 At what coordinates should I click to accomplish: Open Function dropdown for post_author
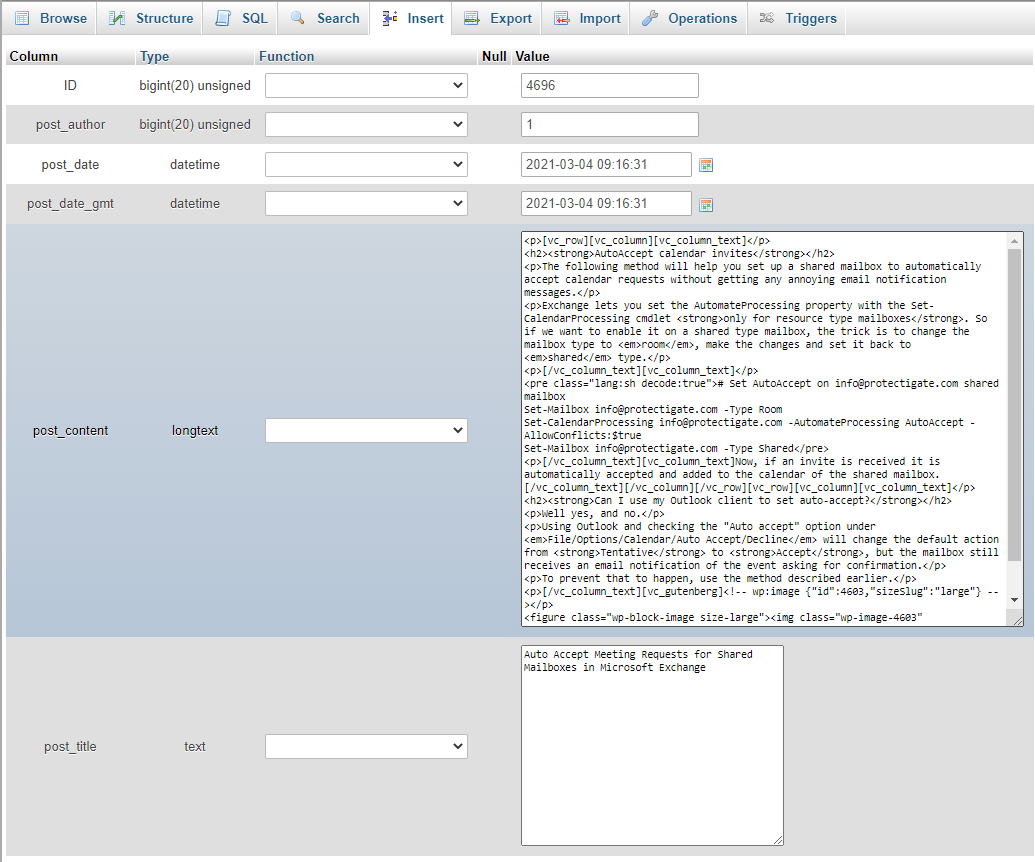(366, 125)
